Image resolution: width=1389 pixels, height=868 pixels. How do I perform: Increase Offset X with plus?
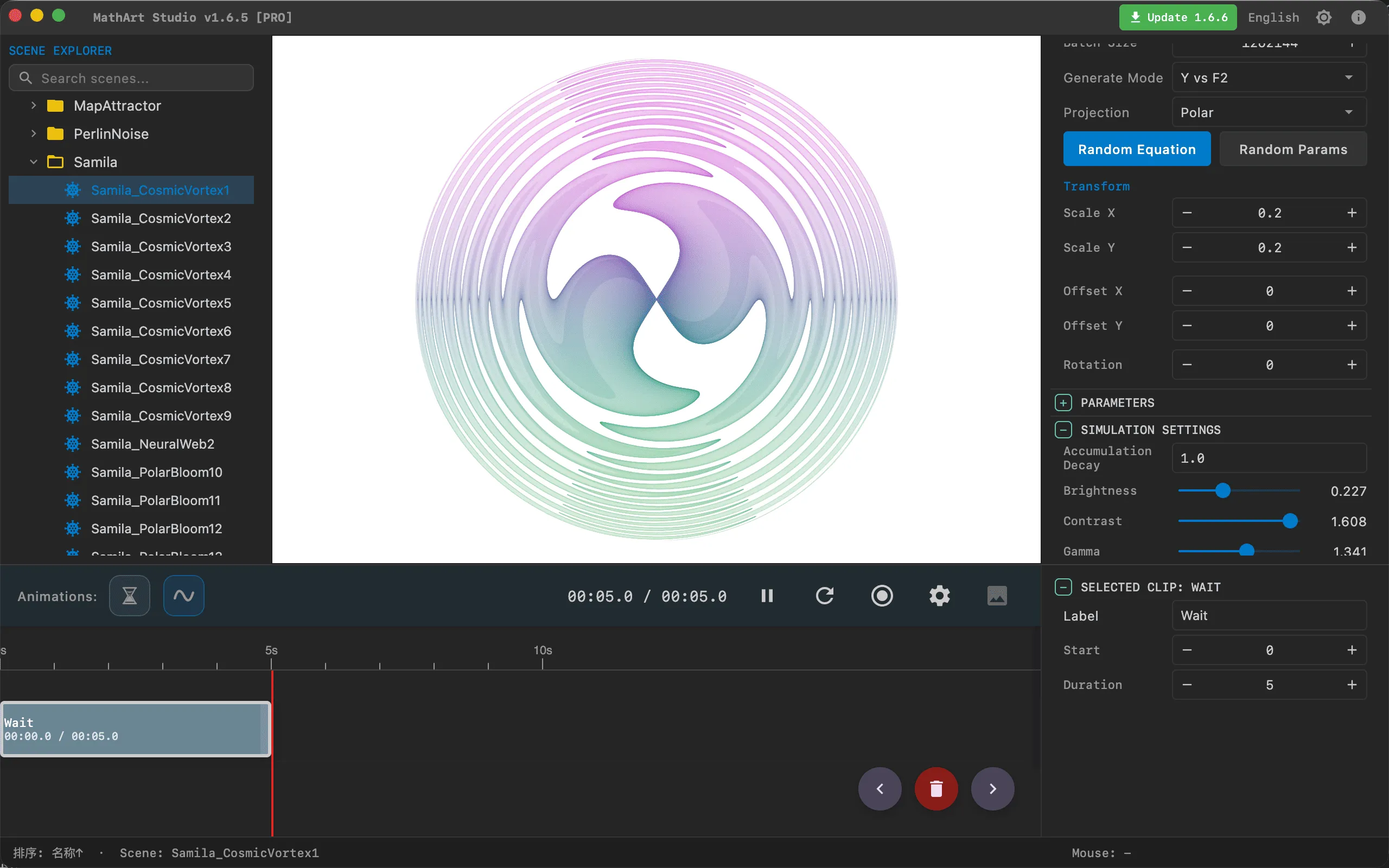point(1352,291)
